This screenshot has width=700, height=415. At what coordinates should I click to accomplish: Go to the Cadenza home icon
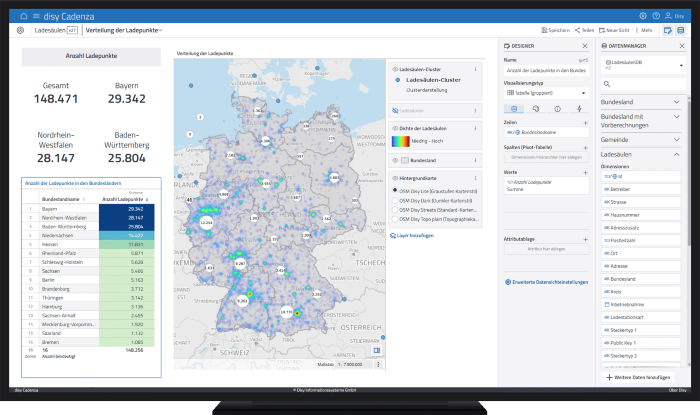pyautogui.click(x=24, y=16)
